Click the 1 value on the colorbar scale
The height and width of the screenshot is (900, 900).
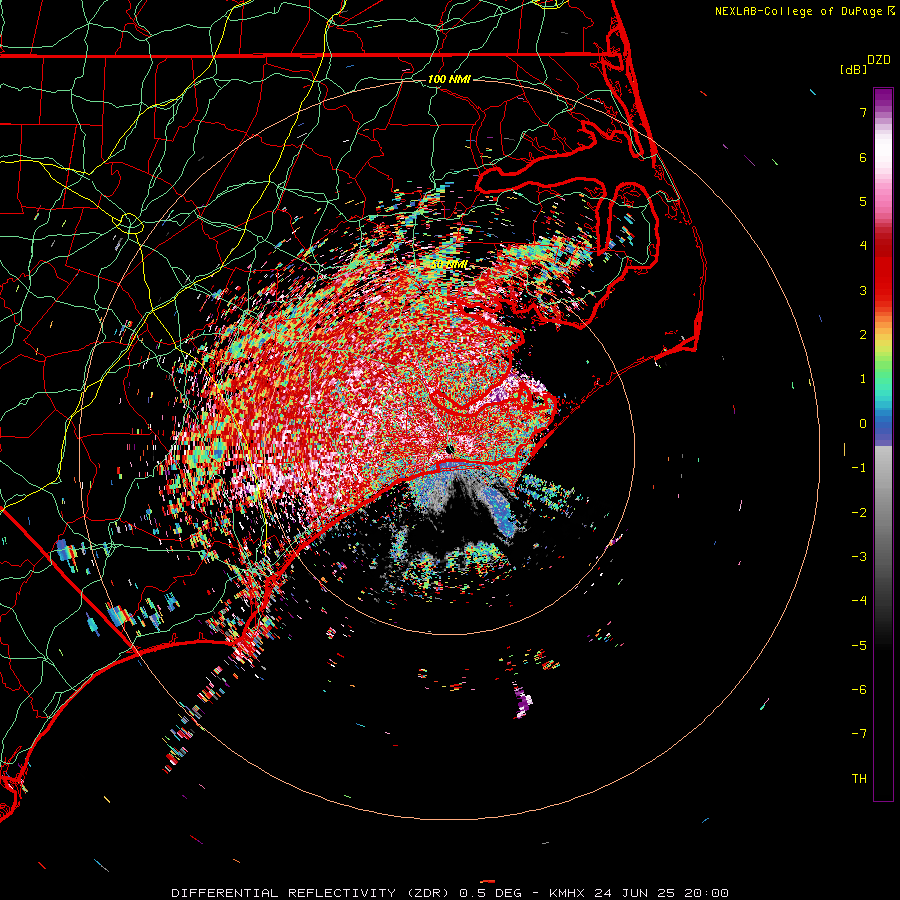pyautogui.click(x=863, y=379)
